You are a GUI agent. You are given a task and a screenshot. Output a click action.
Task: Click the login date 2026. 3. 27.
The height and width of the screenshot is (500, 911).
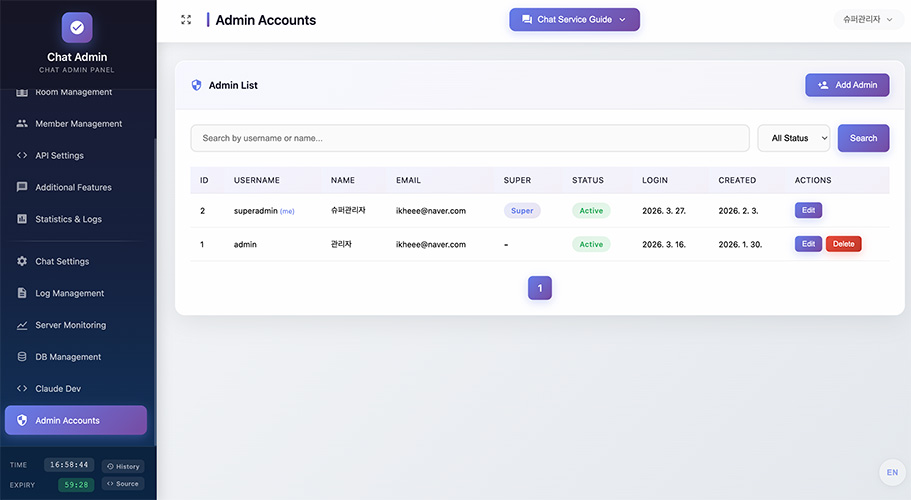click(664, 211)
